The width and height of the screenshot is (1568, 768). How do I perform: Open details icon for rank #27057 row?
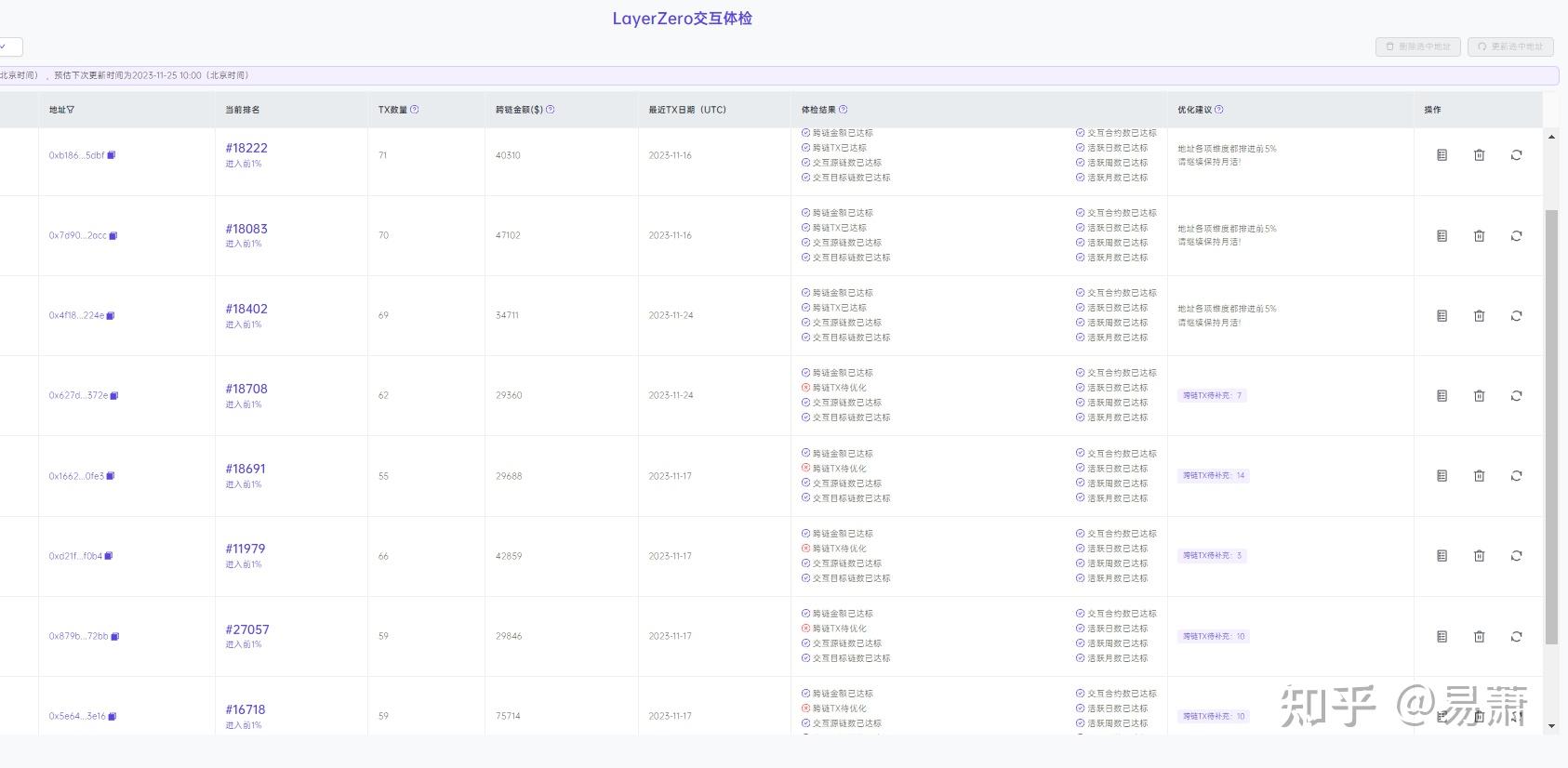coord(1442,636)
